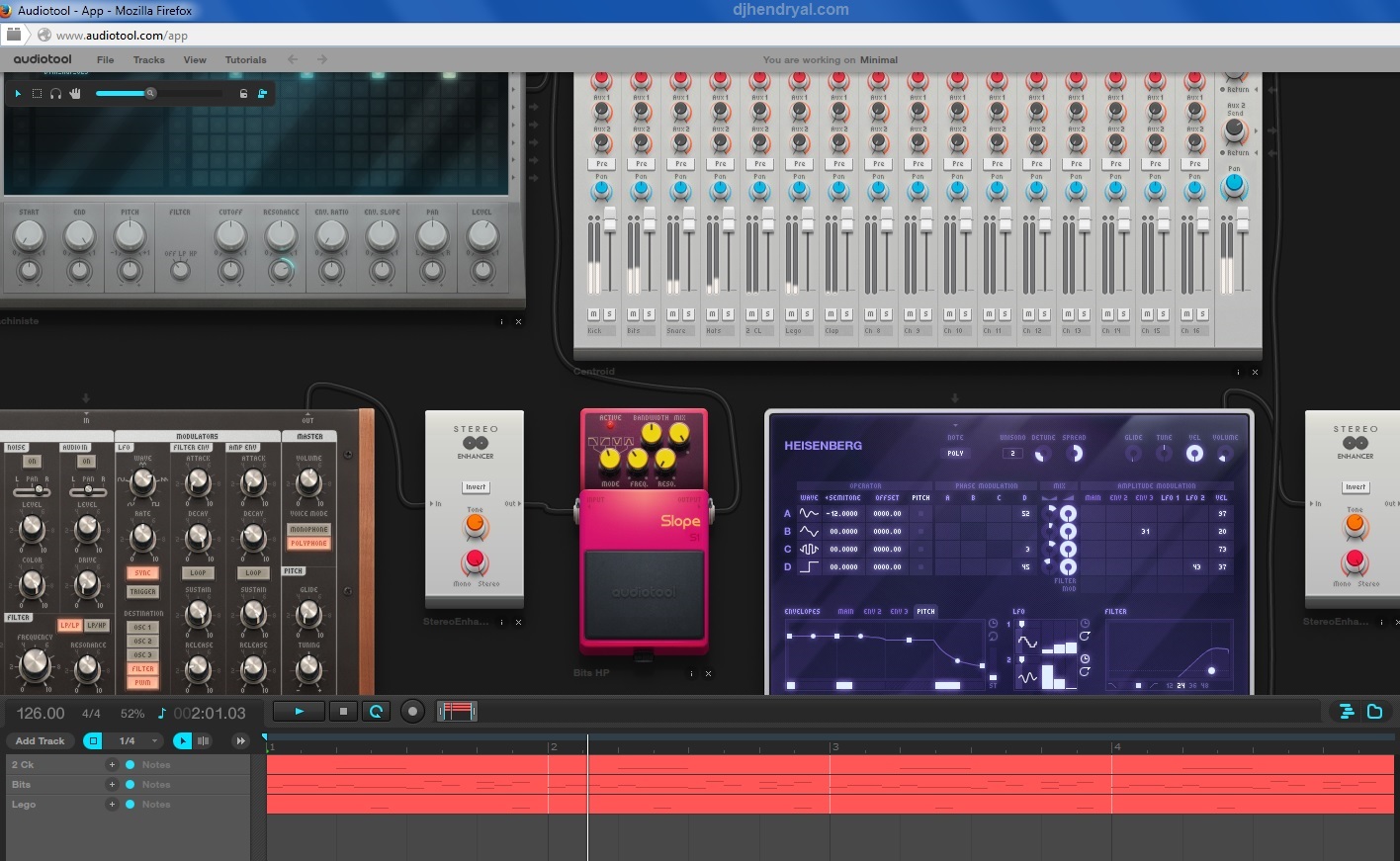
Task: Click the Invert button on the Stereo Enhancer
Action: 474,486
